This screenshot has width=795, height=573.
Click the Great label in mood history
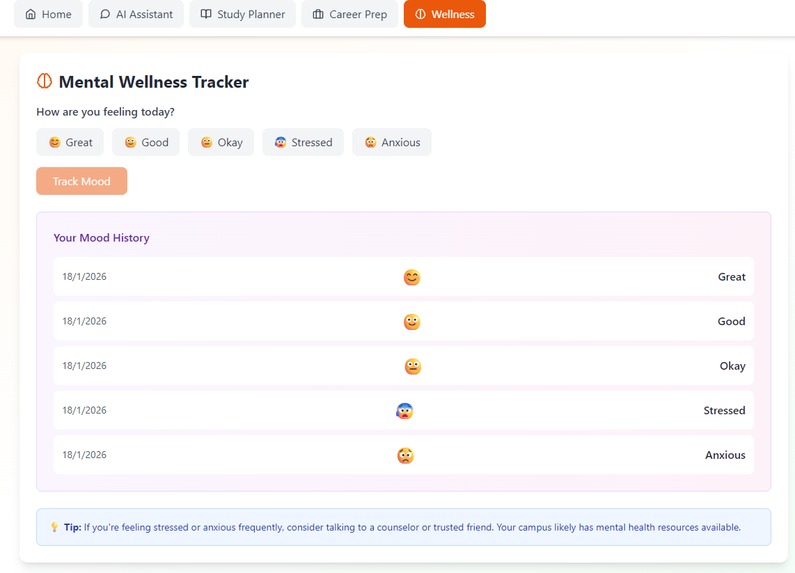[732, 277]
